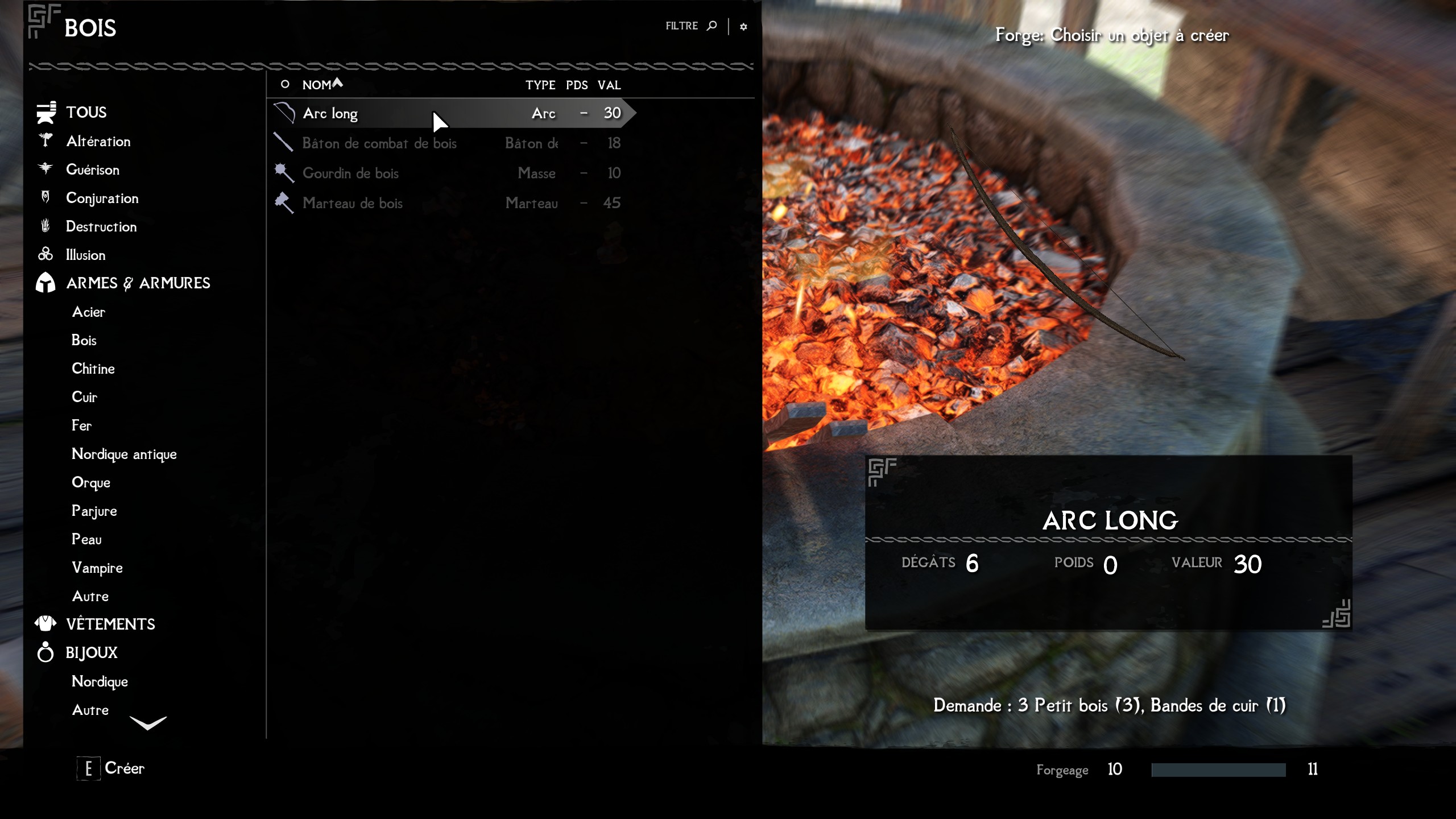Select the Orque subcategory

coord(91,483)
